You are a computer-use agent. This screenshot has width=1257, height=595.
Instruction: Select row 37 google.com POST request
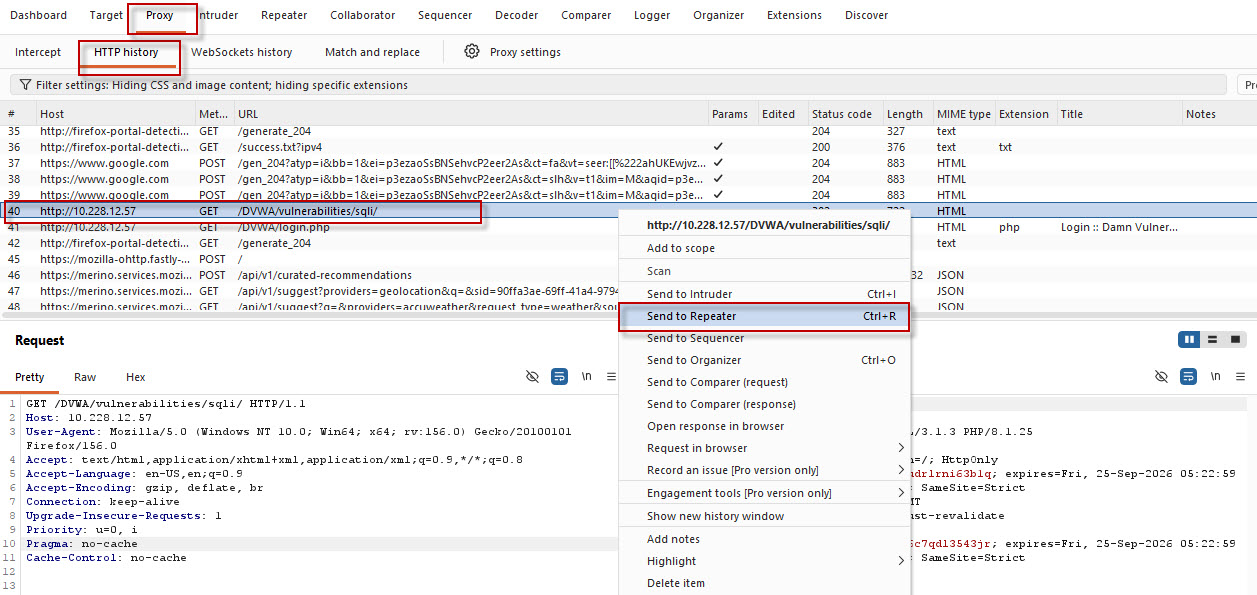click(628, 163)
